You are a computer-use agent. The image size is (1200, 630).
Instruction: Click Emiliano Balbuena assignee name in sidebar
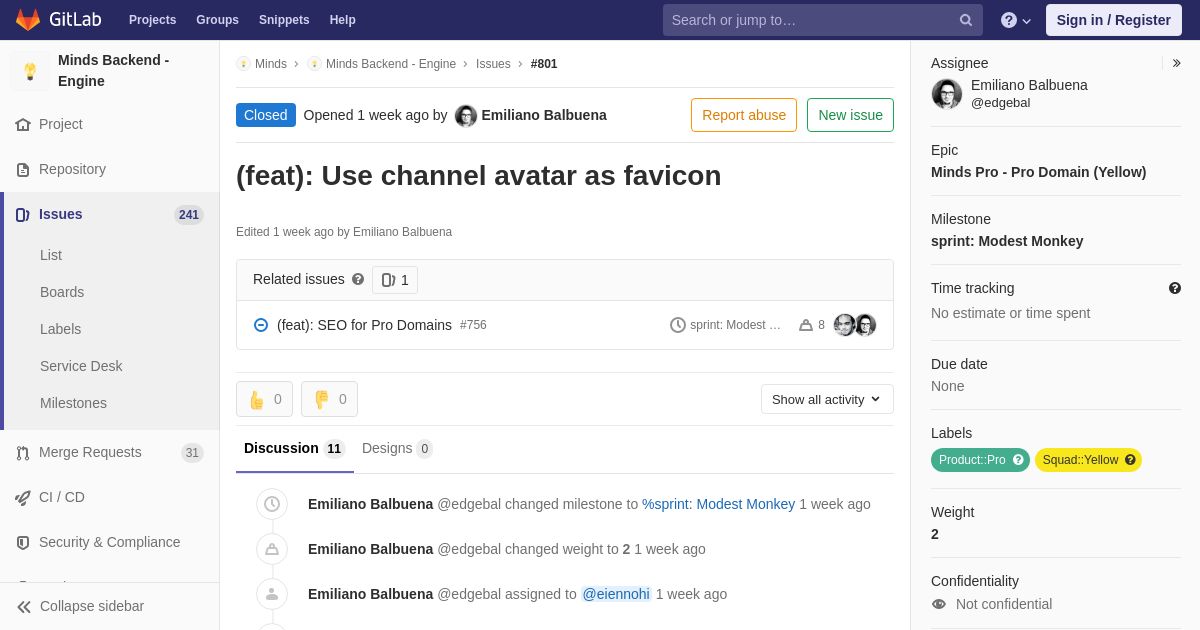click(1029, 85)
